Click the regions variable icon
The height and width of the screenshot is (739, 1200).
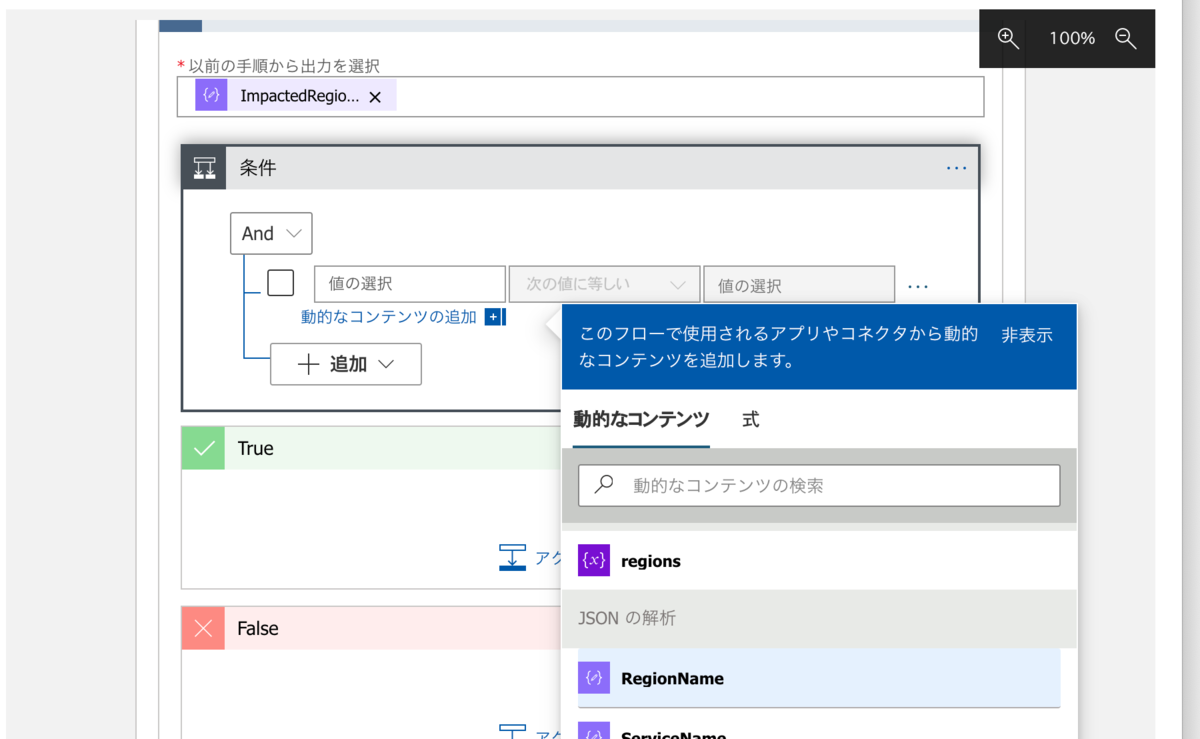[x=594, y=561]
